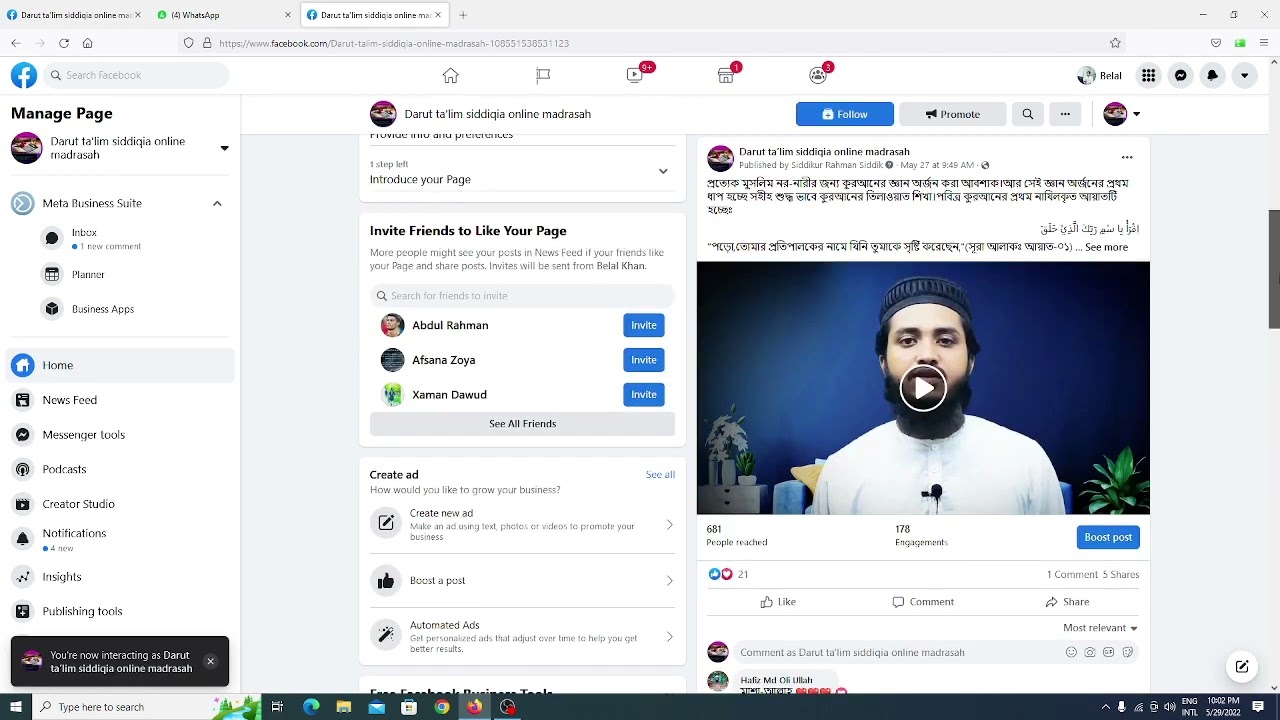Open Creator Studio in sidebar
Image resolution: width=1280 pixels, height=720 pixels.
point(120,504)
